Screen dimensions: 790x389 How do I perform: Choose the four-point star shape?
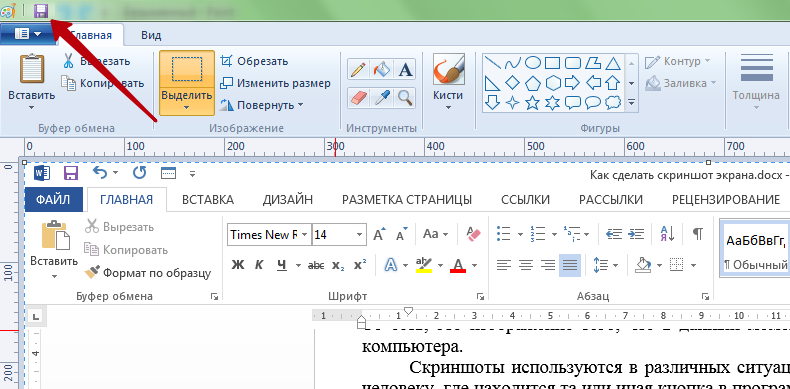pyautogui.click(x=512, y=103)
